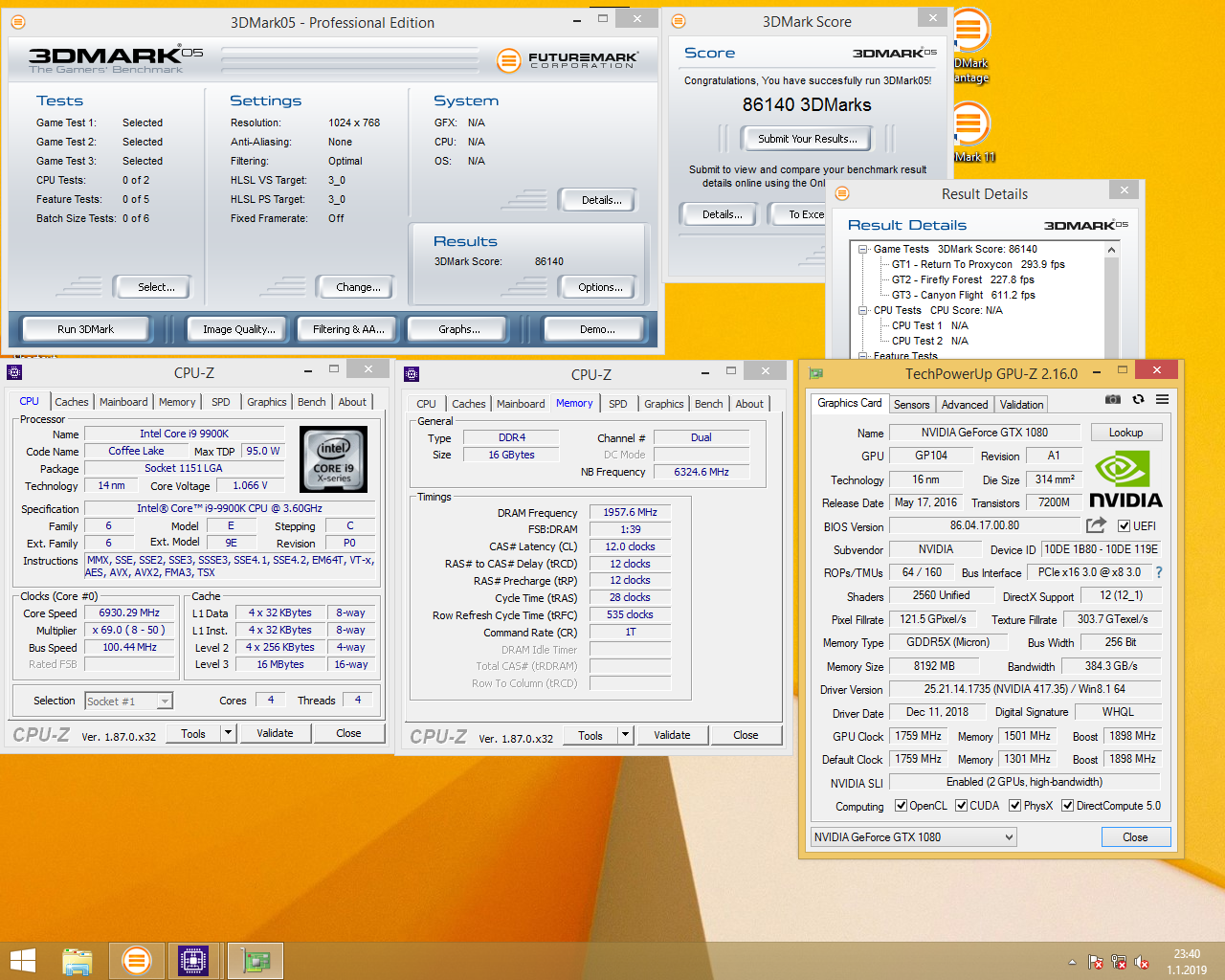The width and height of the screenshot is (1225, 980).
Task: Click the Demo button in 3DMark05
Action: coord(597,329)
